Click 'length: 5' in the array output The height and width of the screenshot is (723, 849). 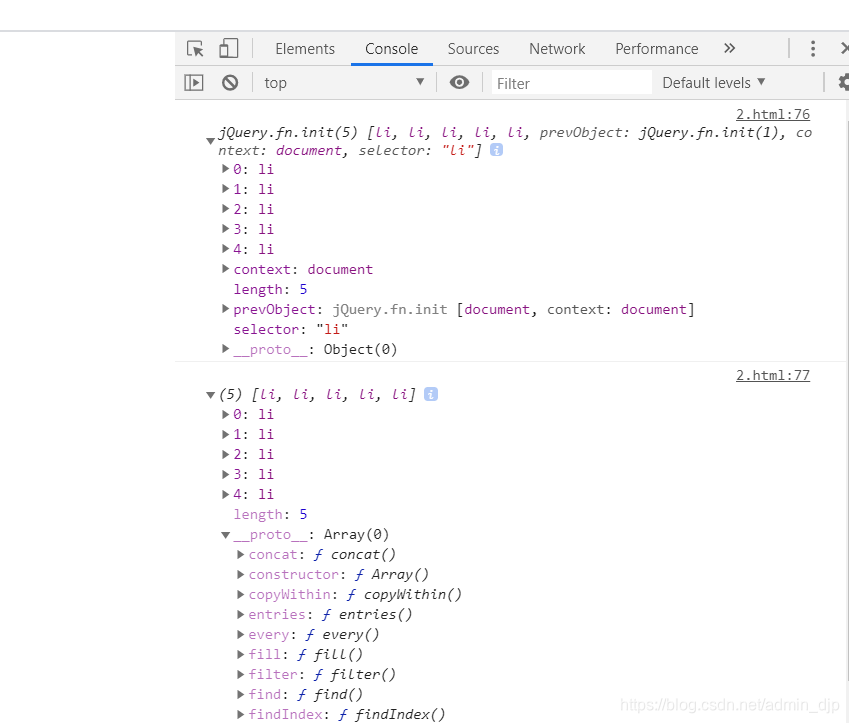click(x=270, y=514)
